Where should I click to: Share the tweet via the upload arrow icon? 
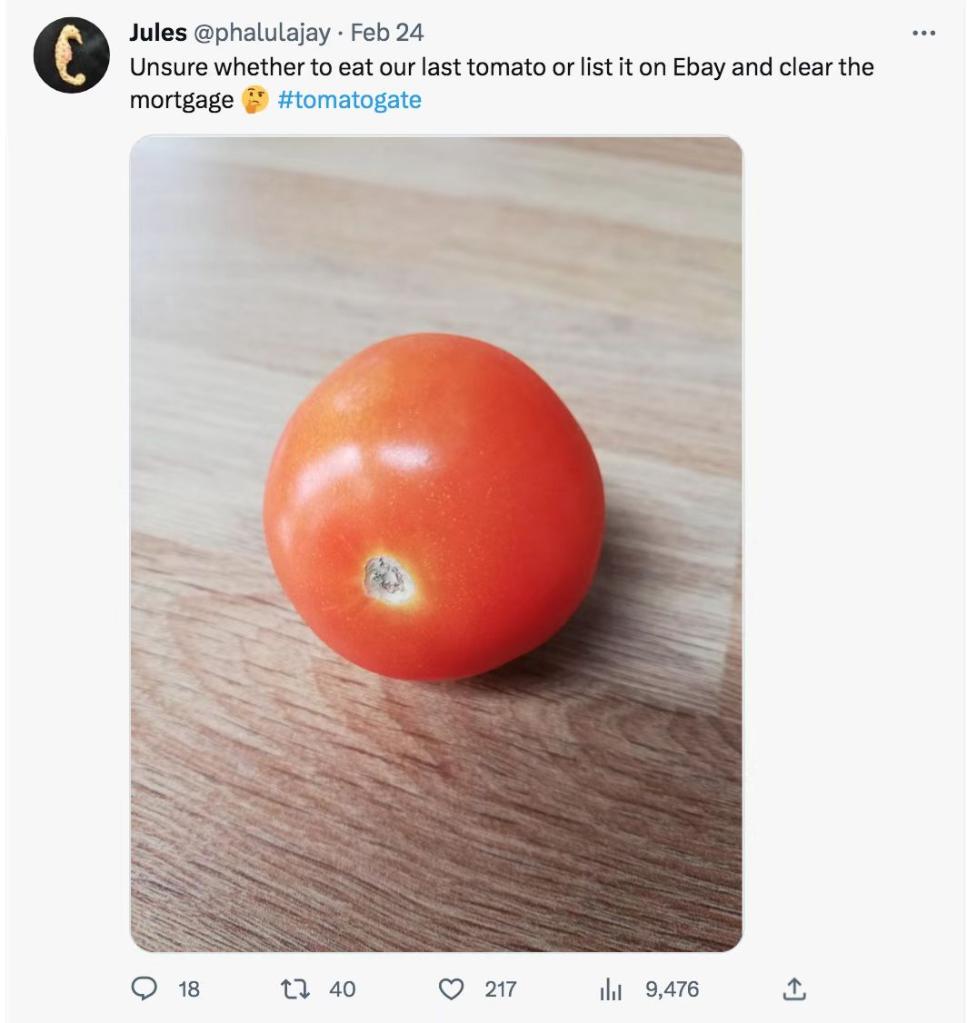pyautogui.click(x=794, y=989)
